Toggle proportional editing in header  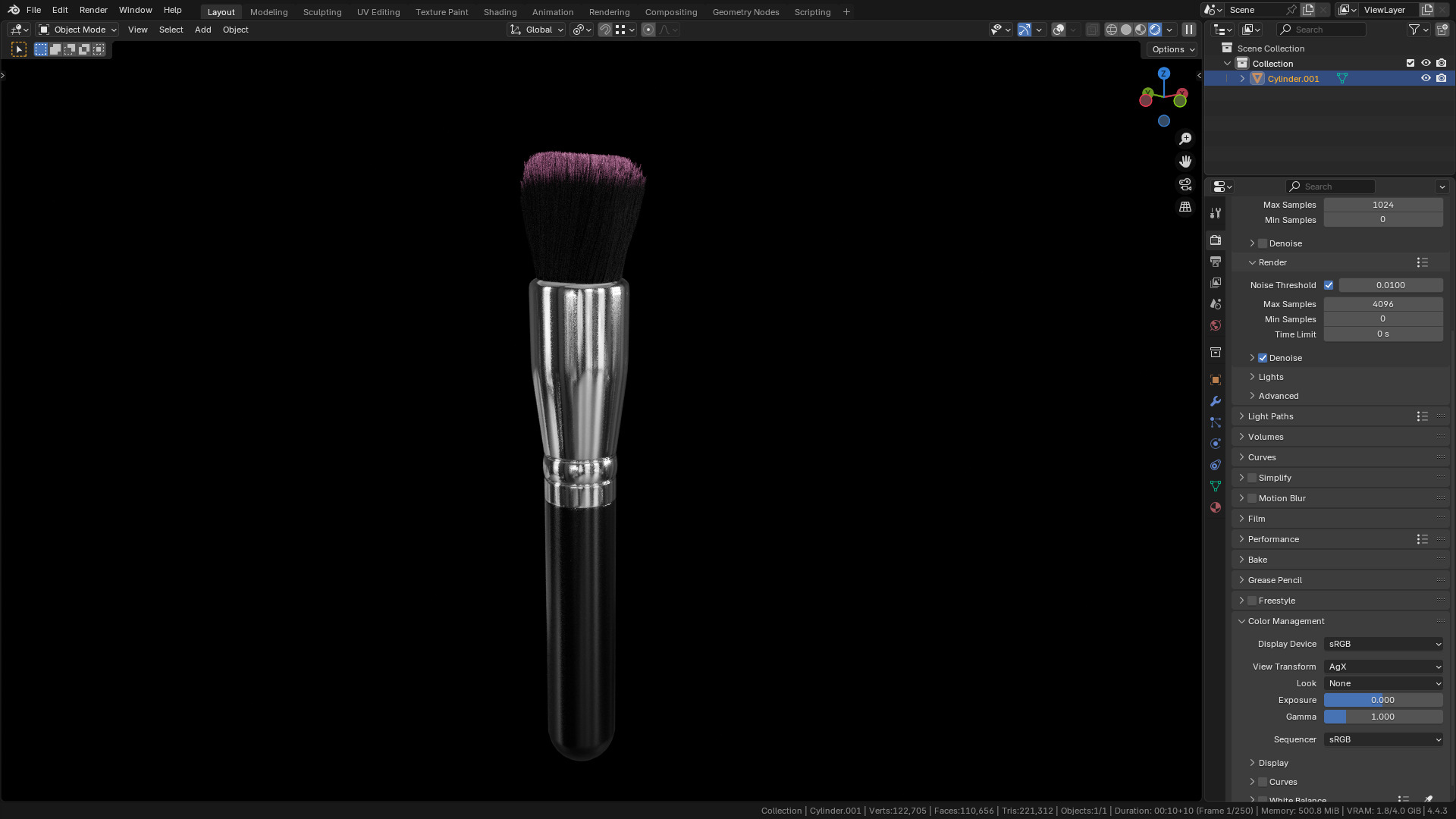pos(648,30)
